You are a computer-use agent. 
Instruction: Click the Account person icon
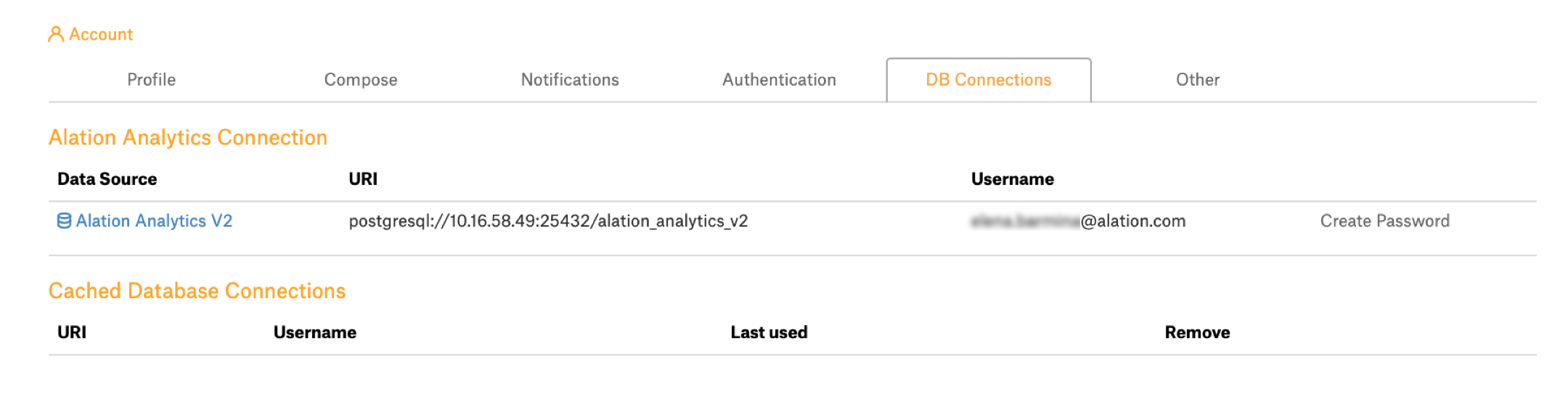pos(56,34)
